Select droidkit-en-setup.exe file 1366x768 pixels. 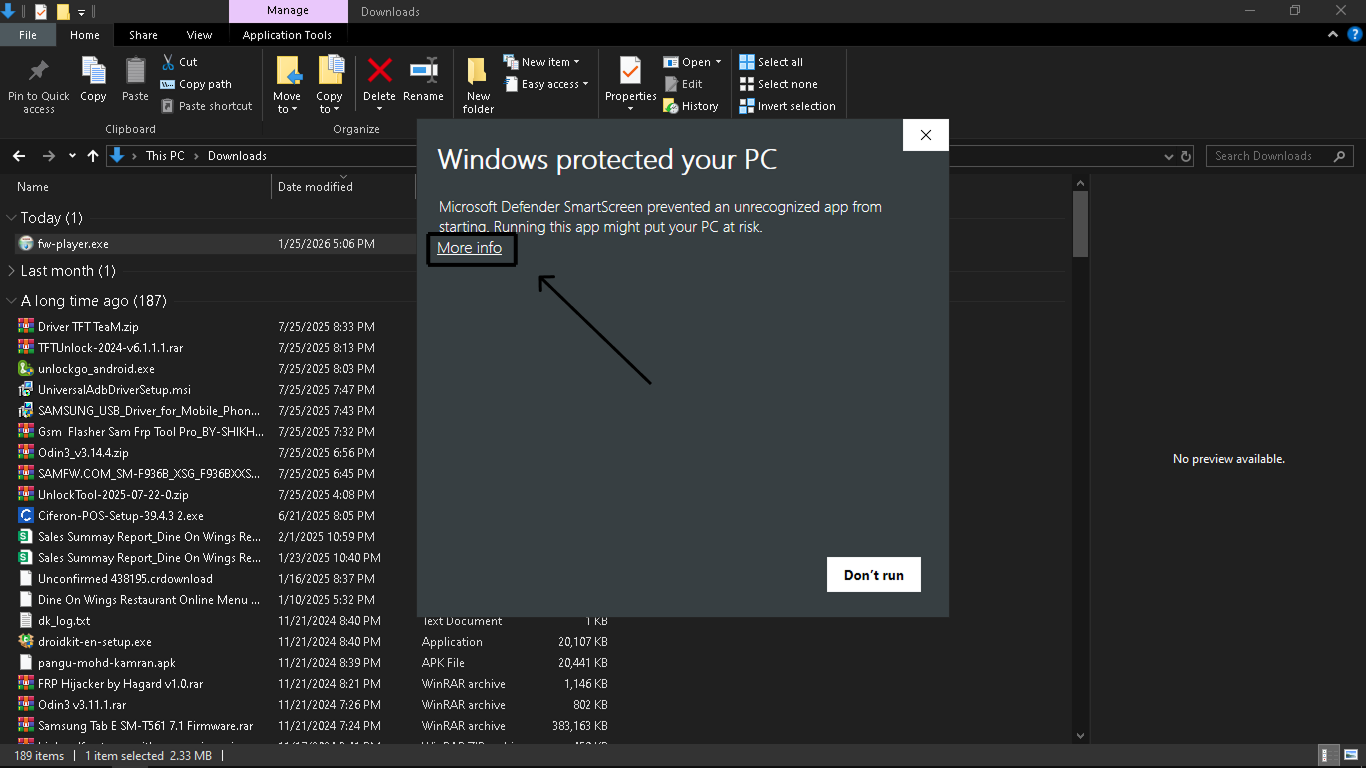point(95,642)
